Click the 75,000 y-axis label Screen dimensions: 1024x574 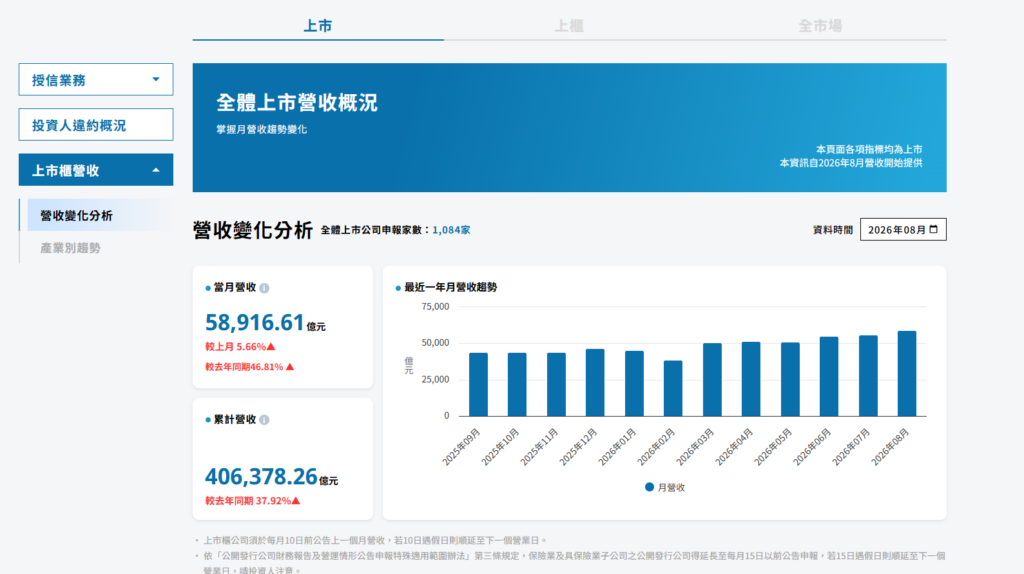pyautogui.click(x=436, y=306)
